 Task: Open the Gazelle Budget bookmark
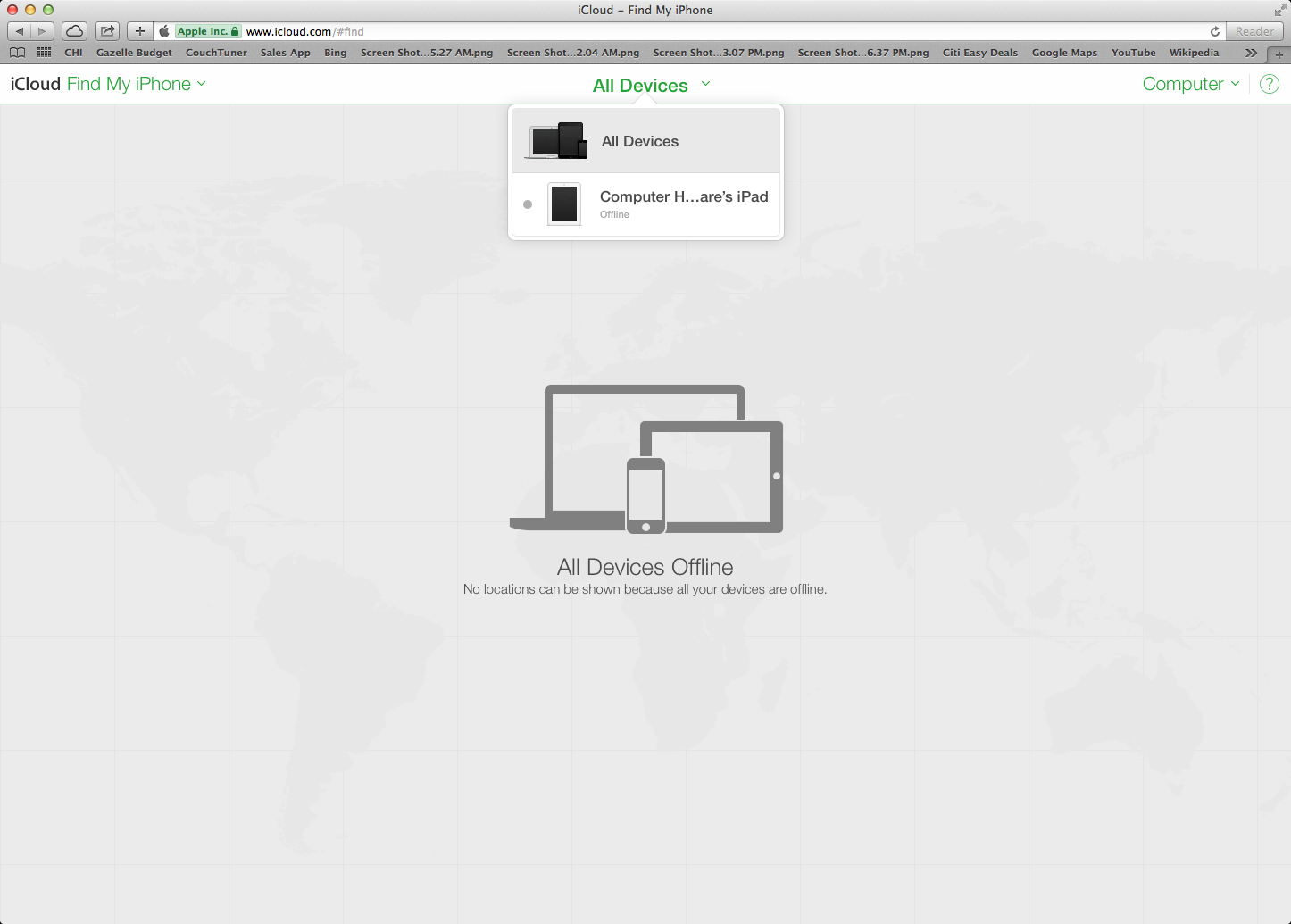point(134,53)
